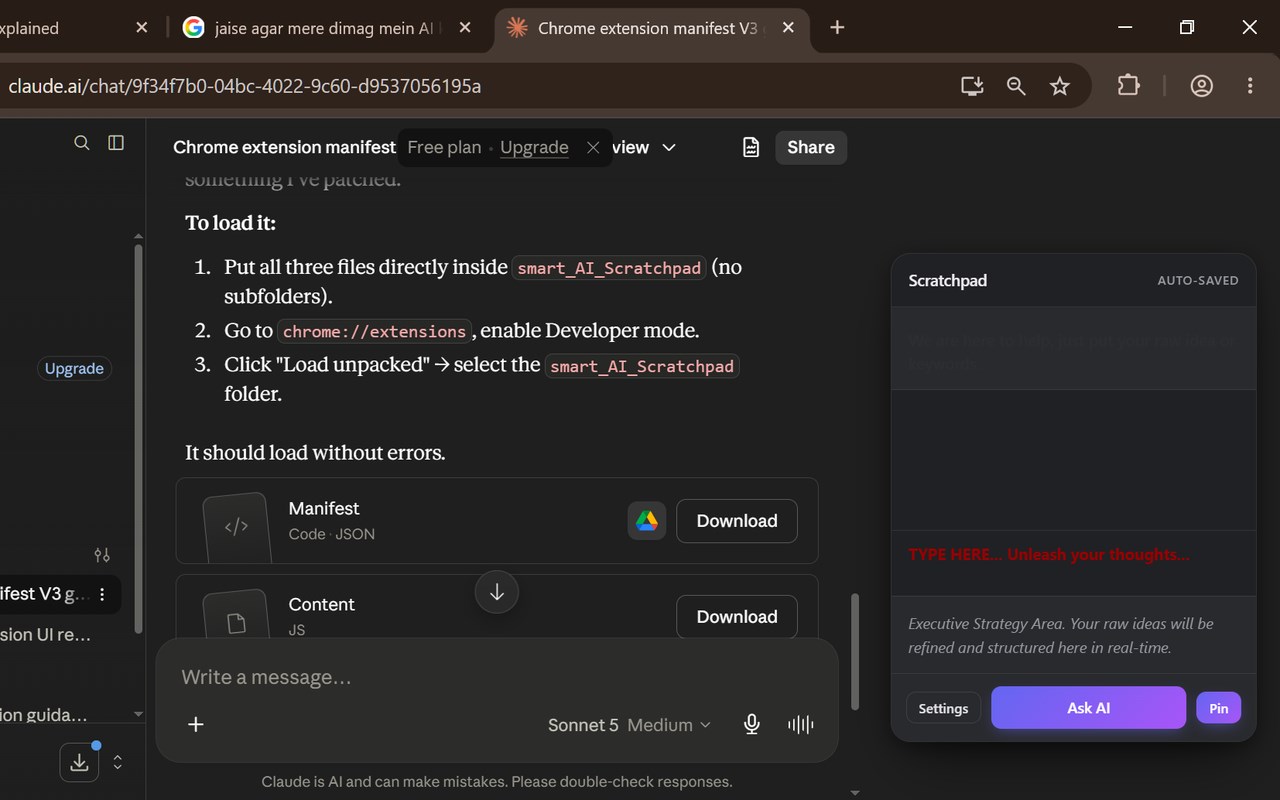This screenshot has width=1280, height=800.
Task: Jump to bottom of the conversation
Action: [x=497, y=592]
